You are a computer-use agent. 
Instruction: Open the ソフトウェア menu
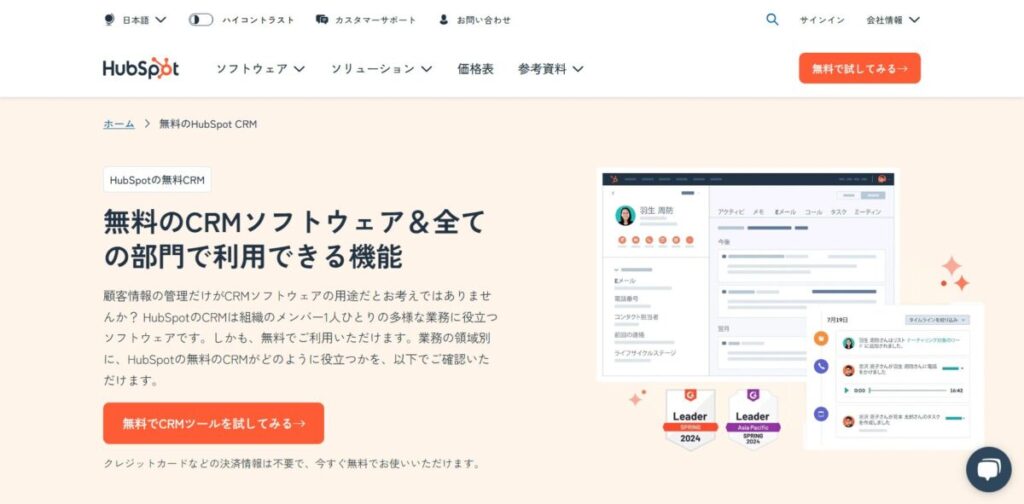pyautogui.click(x=261, y=69)
